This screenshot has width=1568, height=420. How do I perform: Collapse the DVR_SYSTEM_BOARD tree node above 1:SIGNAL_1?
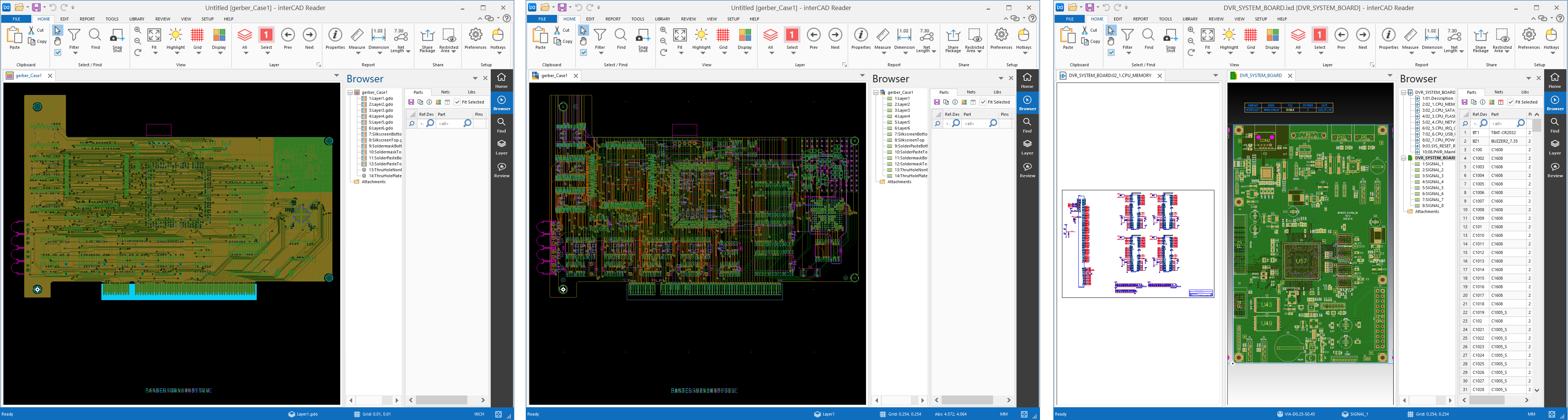point(1403,158)
